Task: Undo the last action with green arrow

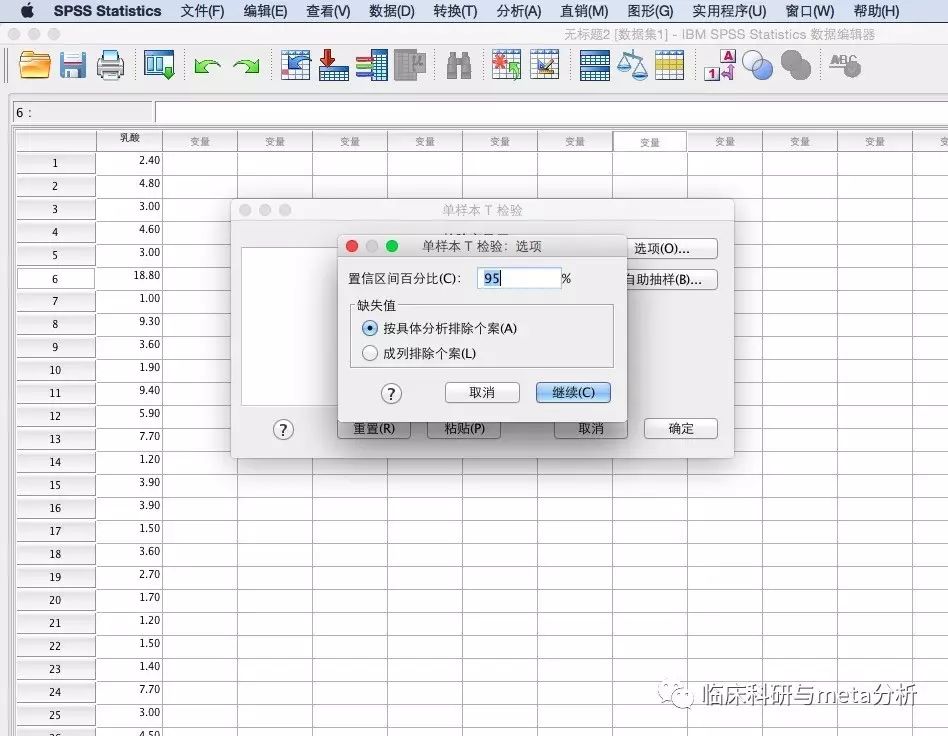Action: (207, 66)
